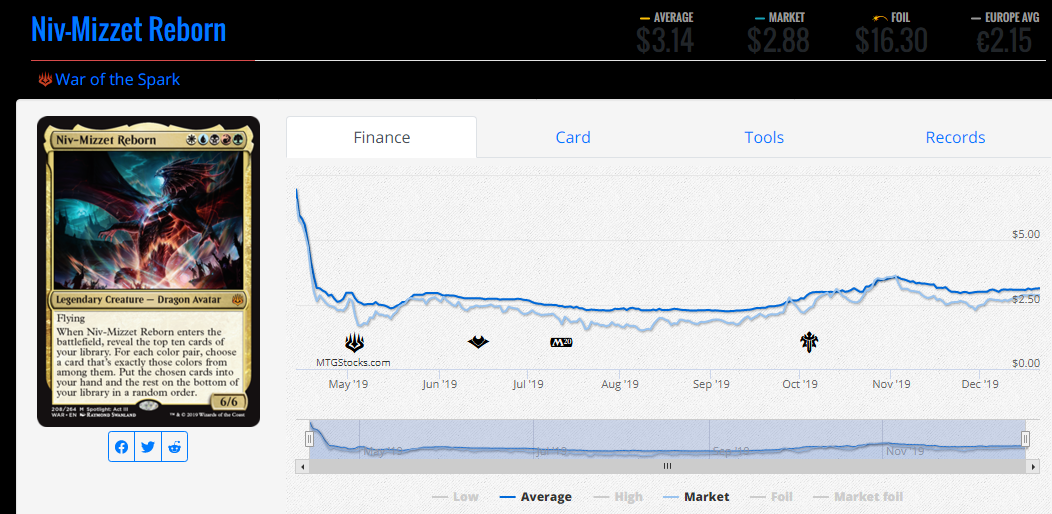This screenshot has height=514, width=1052.
Task: Click the $5.00 axis label
Action: 1026,234
